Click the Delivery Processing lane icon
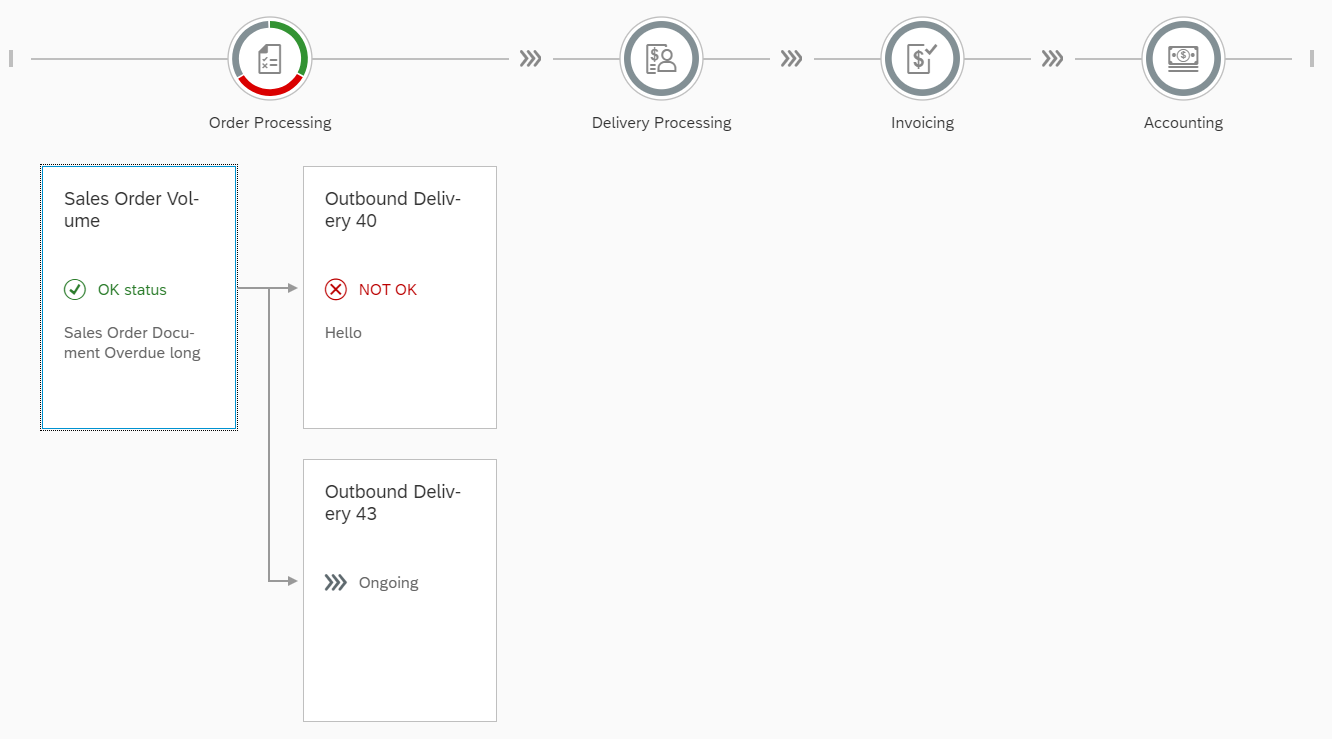 661,59
